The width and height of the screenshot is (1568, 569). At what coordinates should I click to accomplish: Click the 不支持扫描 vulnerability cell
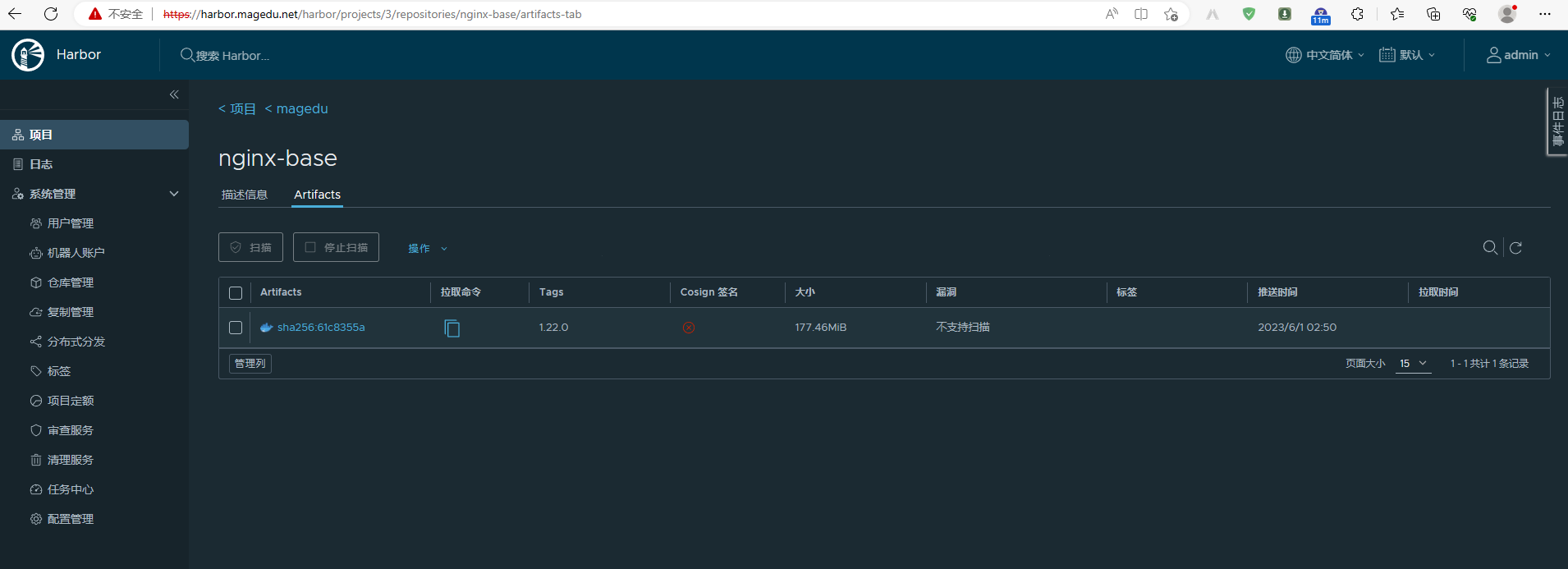[x=963, y=328]
